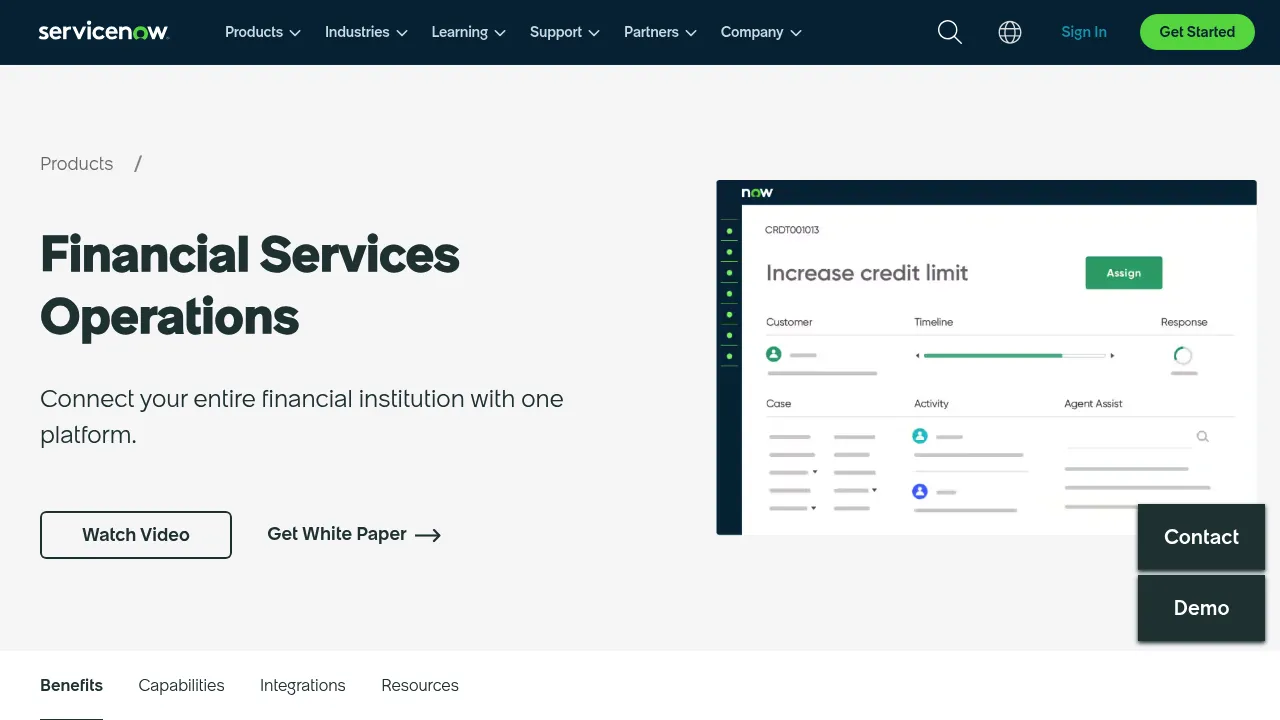This screenshot has height=720, width=1280.
Task: Open the Get White Paper link
Action: tap(354, 534)
